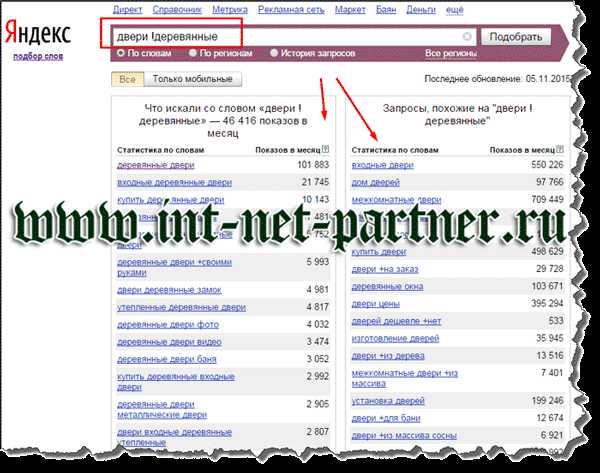Click the right 'Статистика по словам' header
The height and width of the screenshot is (473, 600).
click(x=395, y=150)
